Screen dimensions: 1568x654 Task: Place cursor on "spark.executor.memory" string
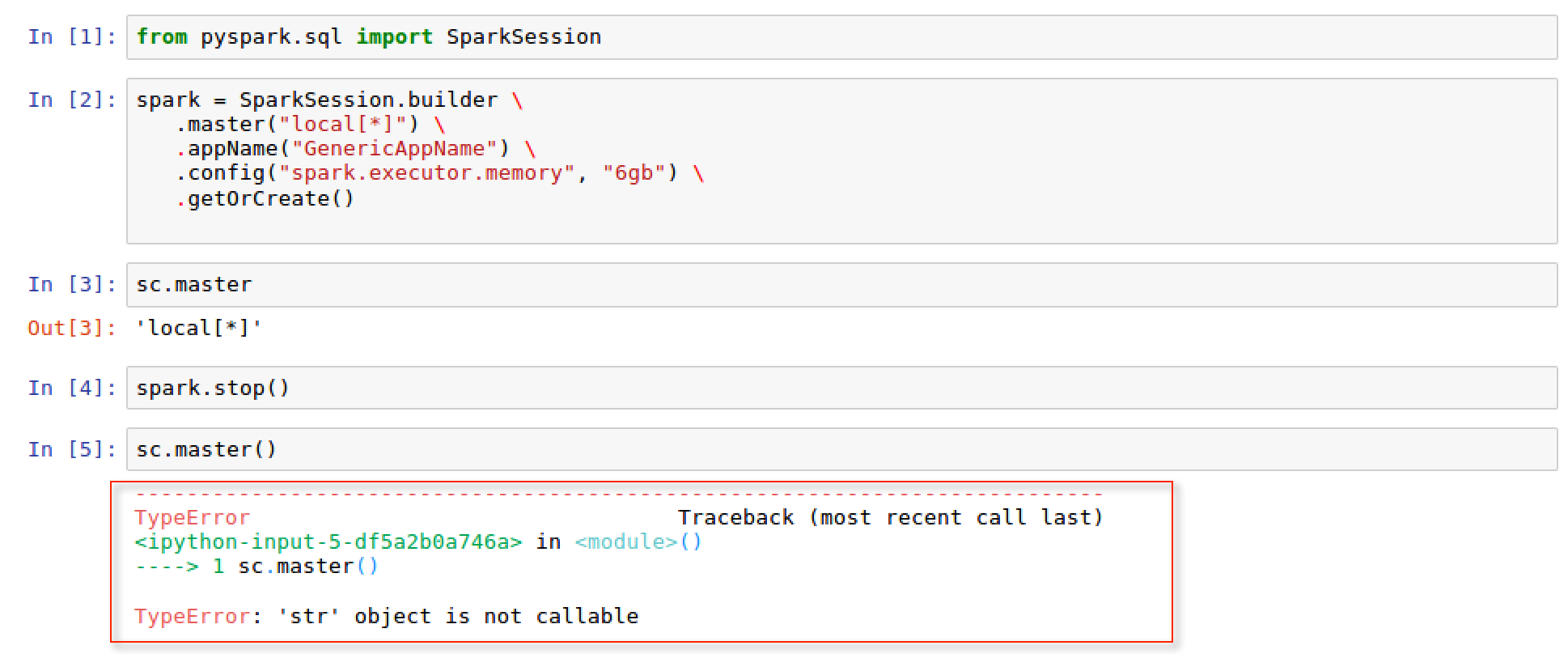pyautogui.click(x=426, y=174)
